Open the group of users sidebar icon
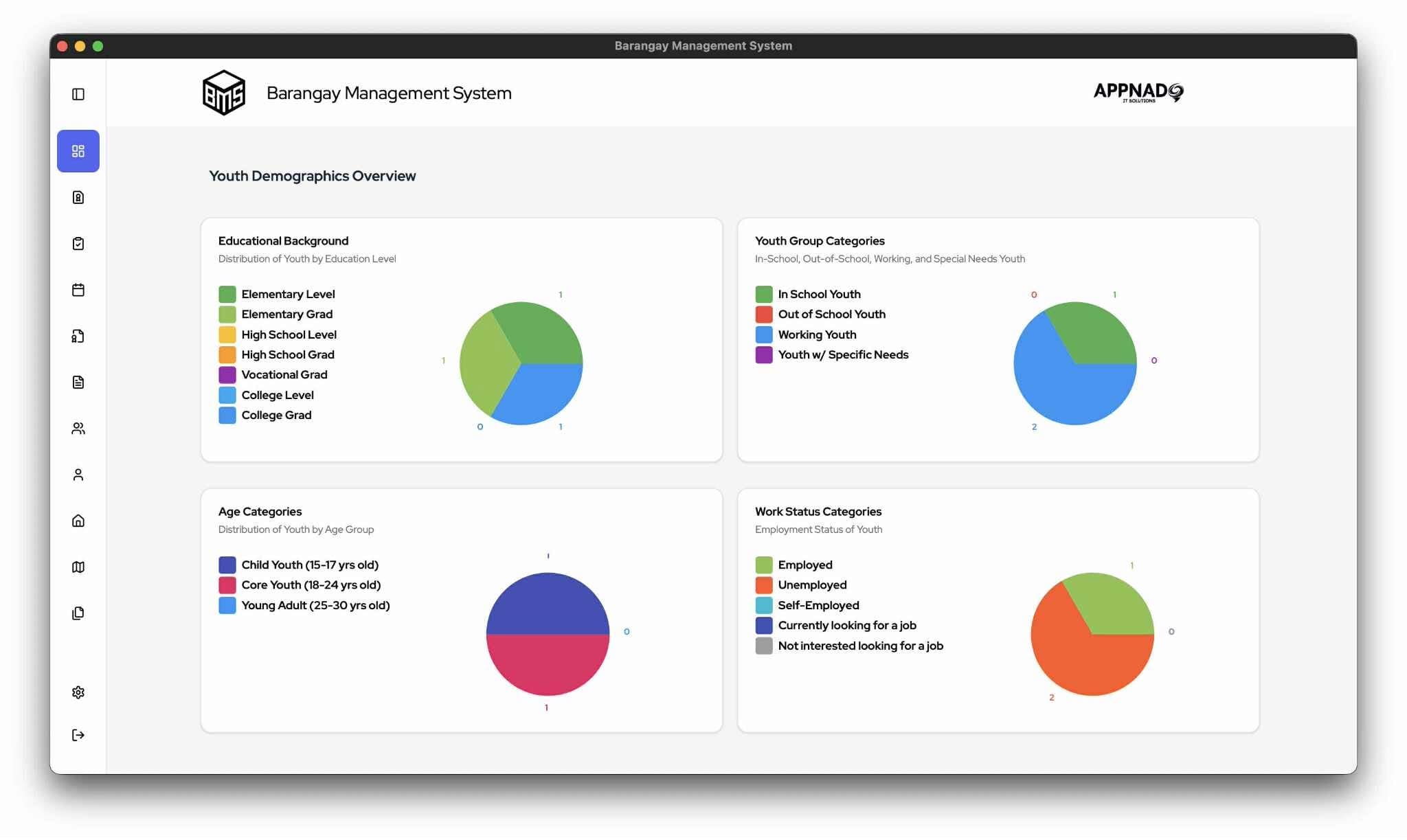 tap(78, 429)
